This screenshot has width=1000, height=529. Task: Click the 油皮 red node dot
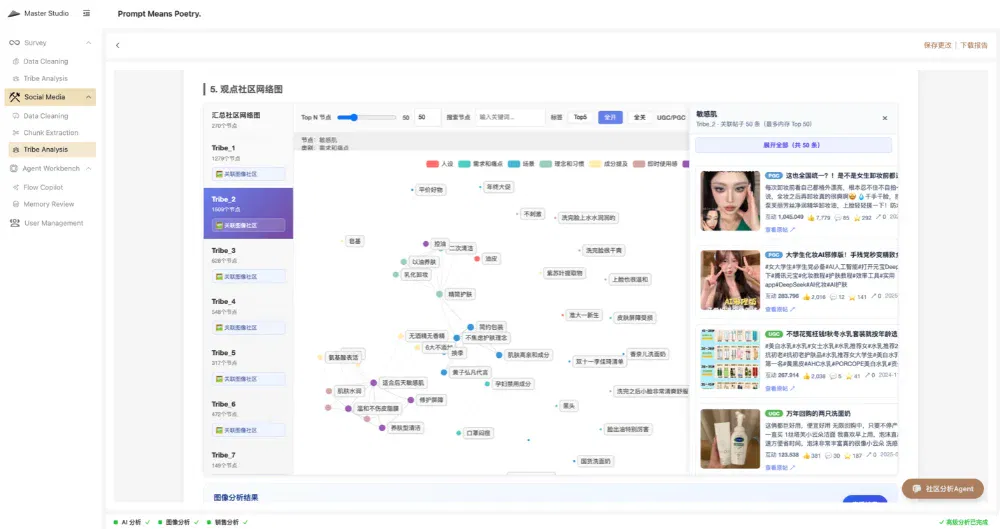pos(477,258)
